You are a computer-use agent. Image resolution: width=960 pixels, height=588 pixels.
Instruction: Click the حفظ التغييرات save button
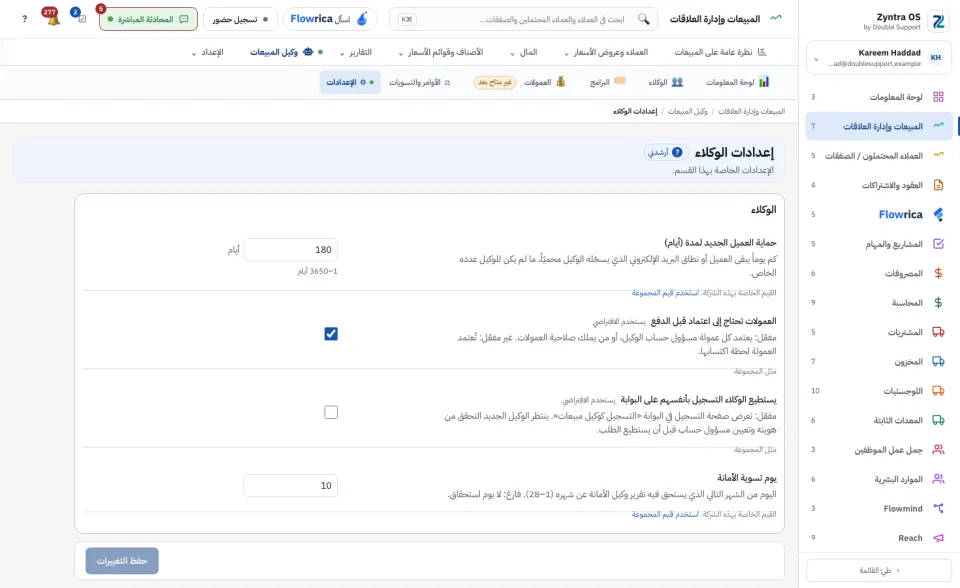pyautogui.click(x=122, y=561)
